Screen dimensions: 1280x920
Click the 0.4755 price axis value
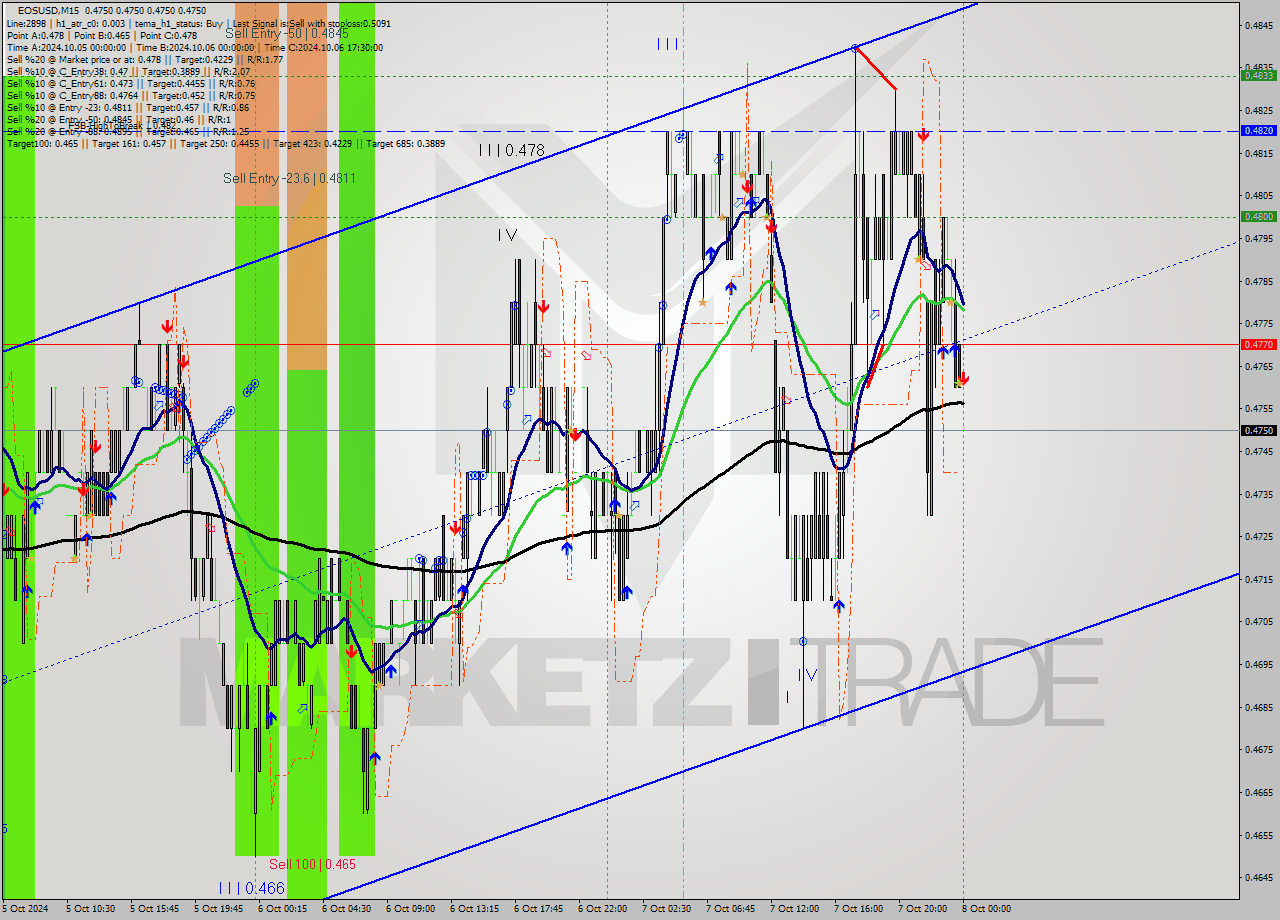tap(1258, 408)
